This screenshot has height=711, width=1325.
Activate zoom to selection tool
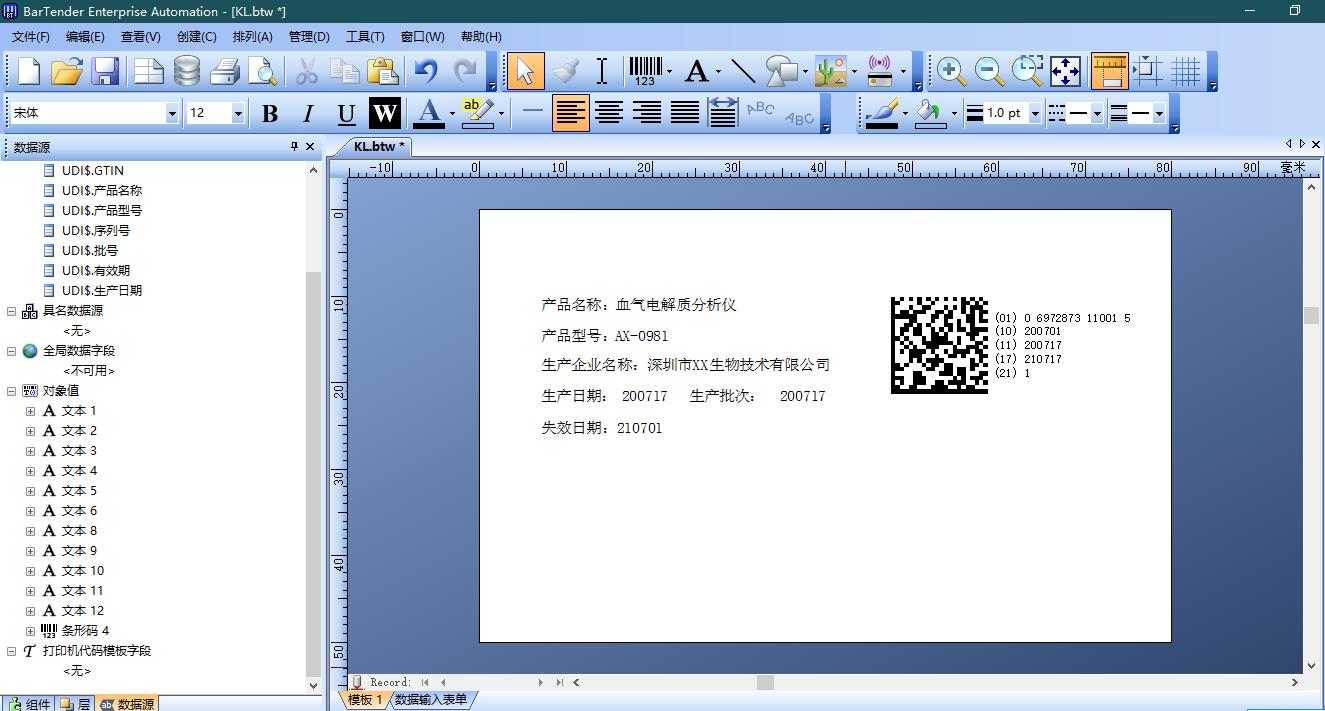[x=1027, y=71]
